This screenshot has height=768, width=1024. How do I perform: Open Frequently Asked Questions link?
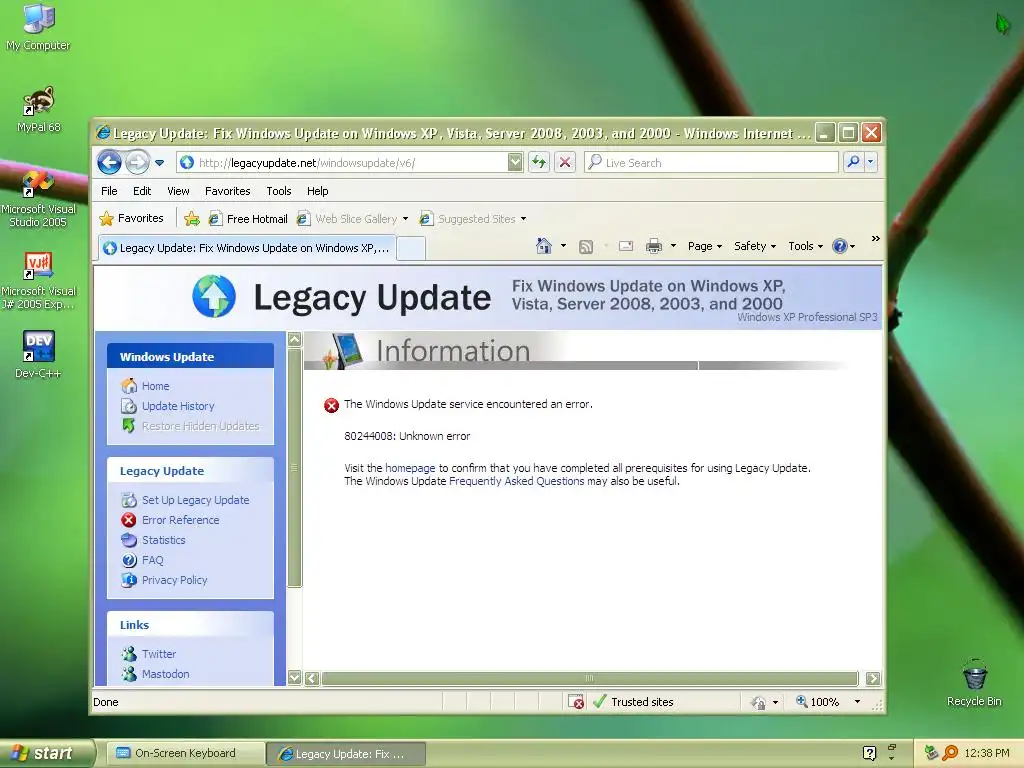pos(517,481)
